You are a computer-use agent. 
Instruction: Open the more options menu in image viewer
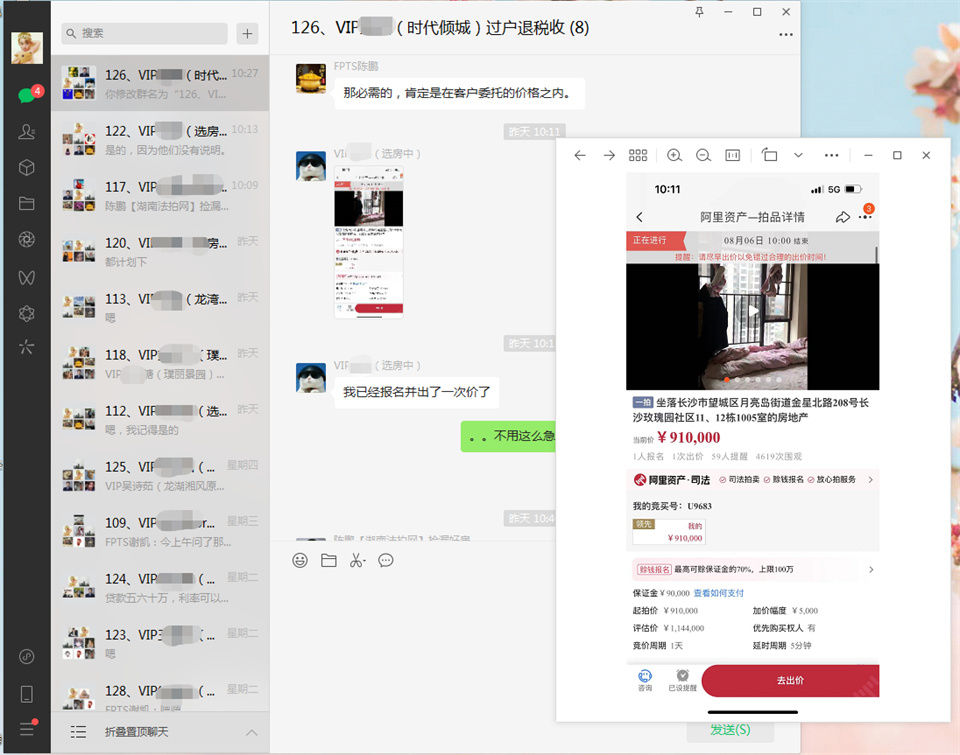click(x=831, y=155)
